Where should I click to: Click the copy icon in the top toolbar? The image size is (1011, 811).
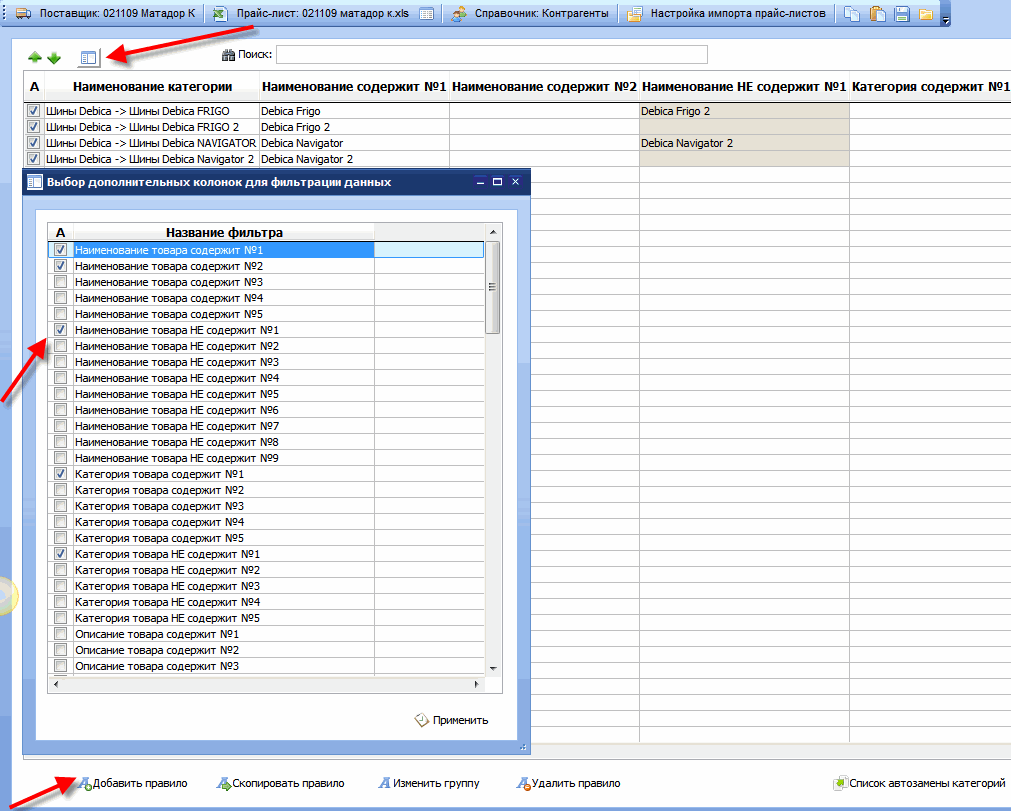852,14
